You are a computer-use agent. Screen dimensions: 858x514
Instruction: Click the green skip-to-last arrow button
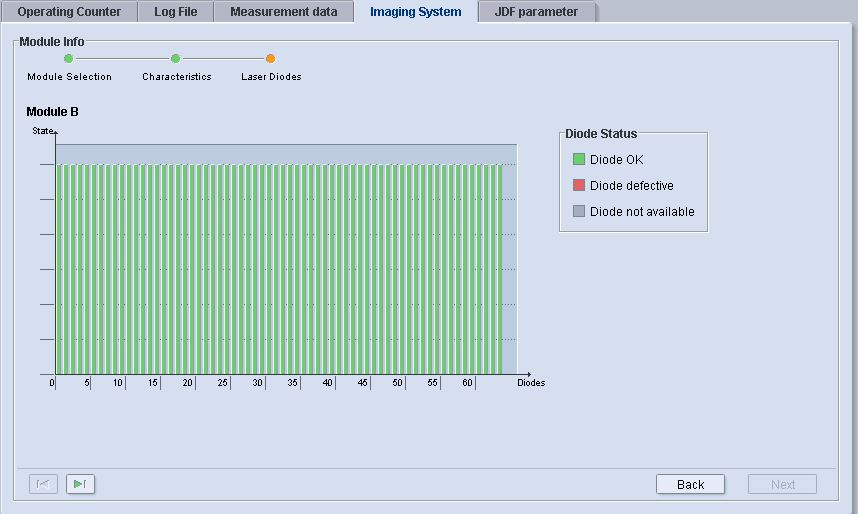click(x=80, y=484)
